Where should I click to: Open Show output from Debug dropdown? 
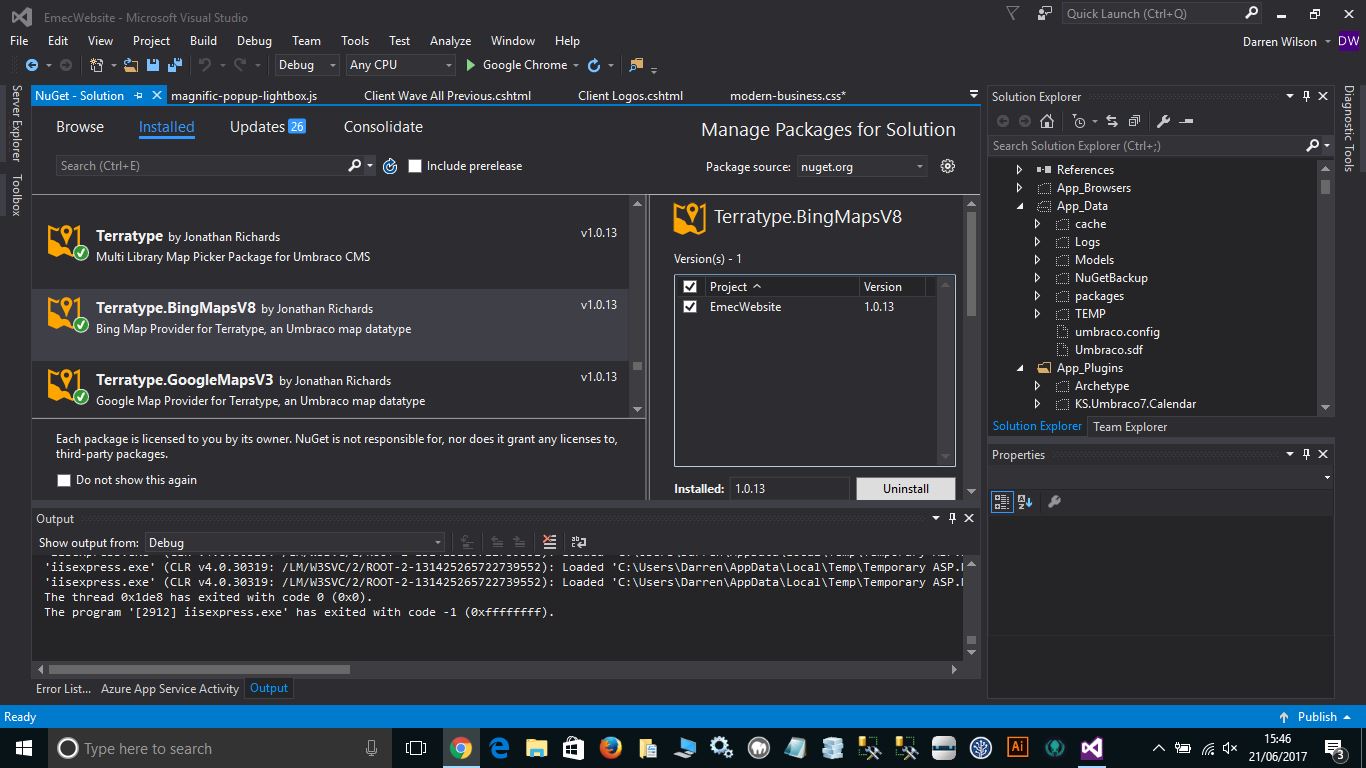295,542
